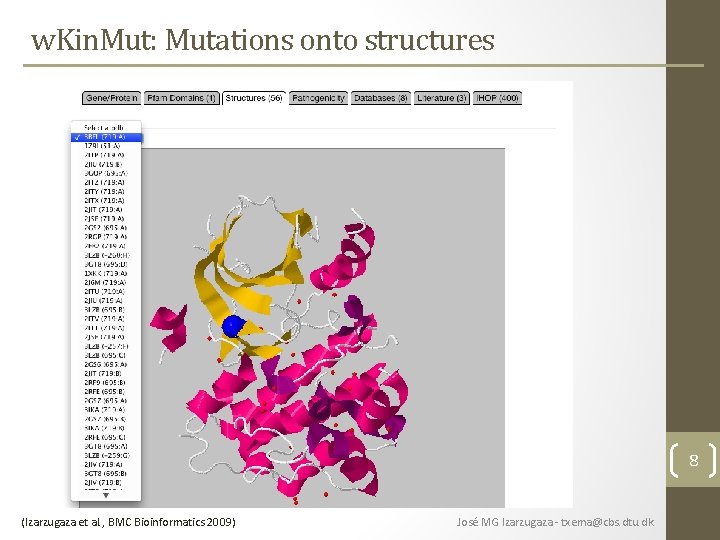Open the Pathogenicity tab
This screenshot has width=720, height=540.
(x=318, y=98)
